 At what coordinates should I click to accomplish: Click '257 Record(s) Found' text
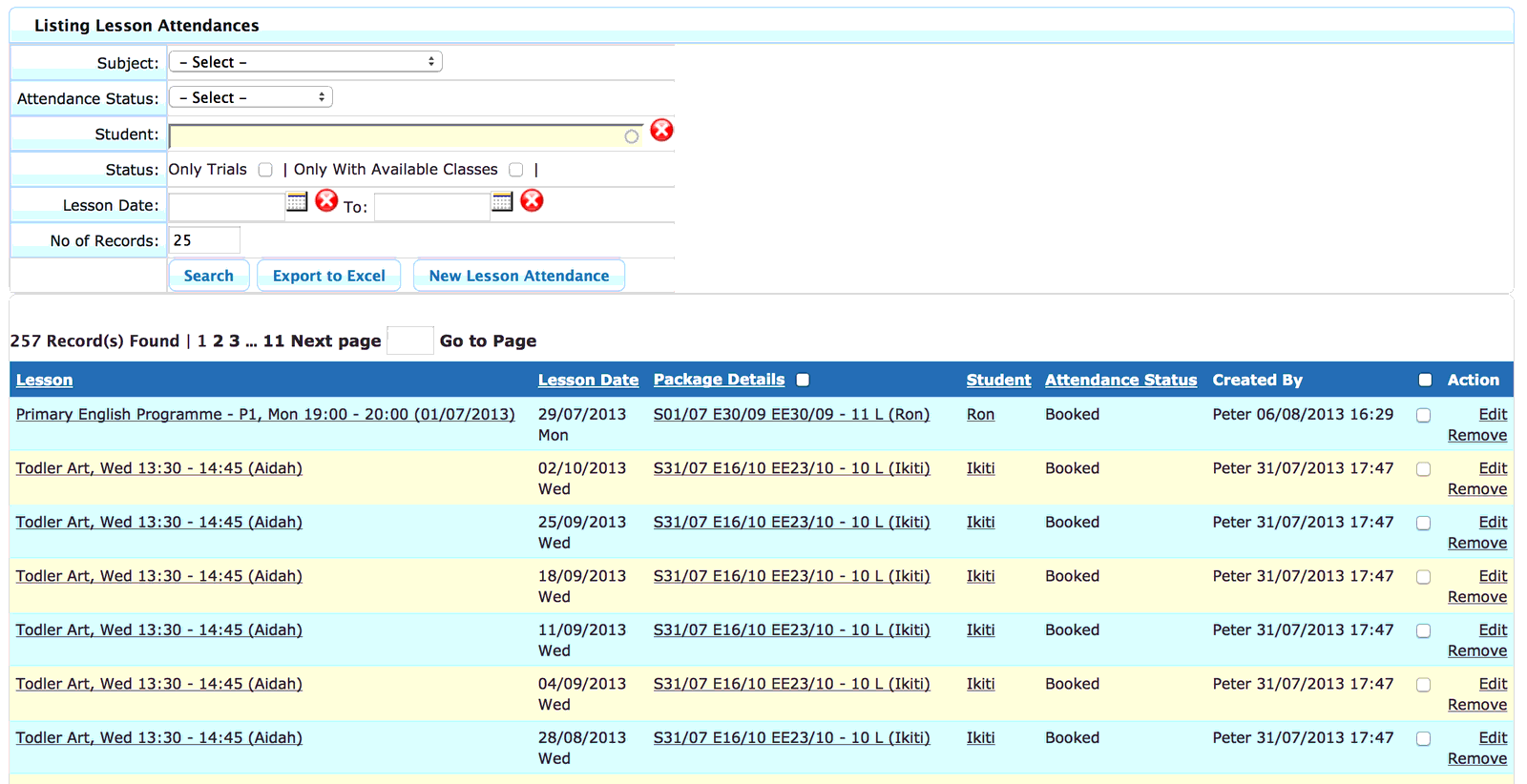(94, 340)
